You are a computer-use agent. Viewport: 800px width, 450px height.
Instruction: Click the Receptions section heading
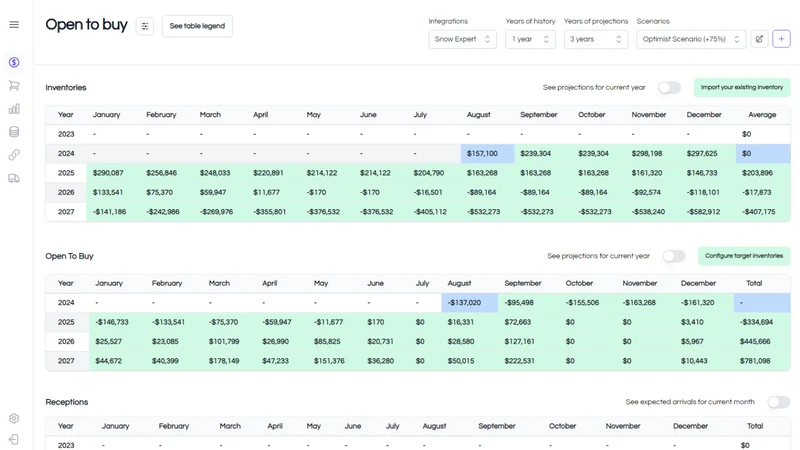pos(66,402)
